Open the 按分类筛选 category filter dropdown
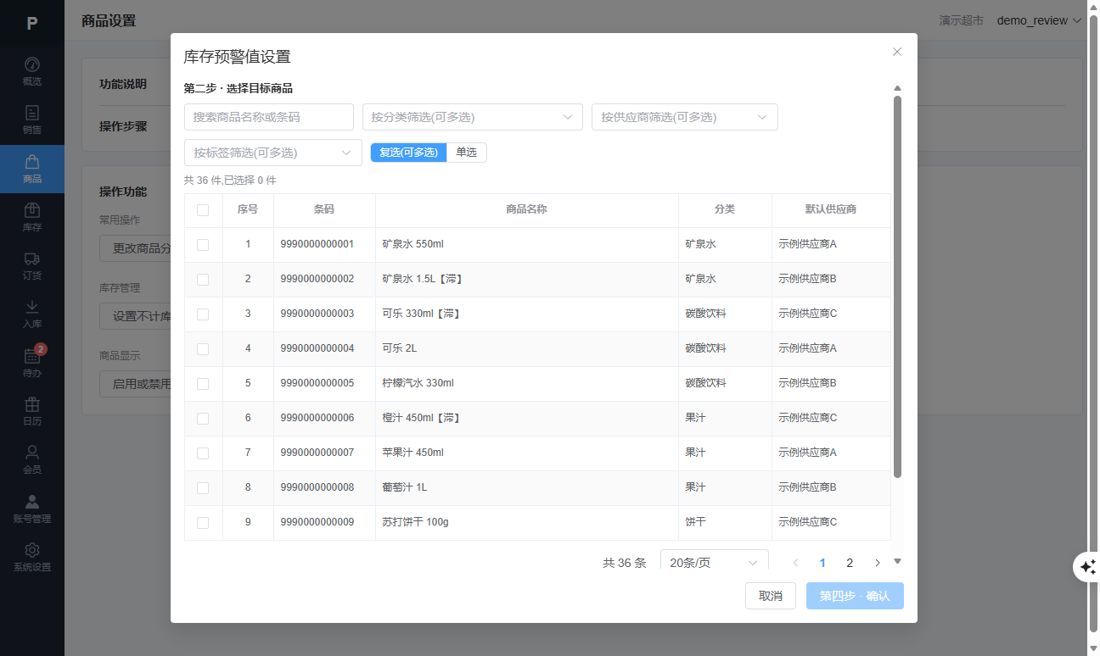 (472, 117)
